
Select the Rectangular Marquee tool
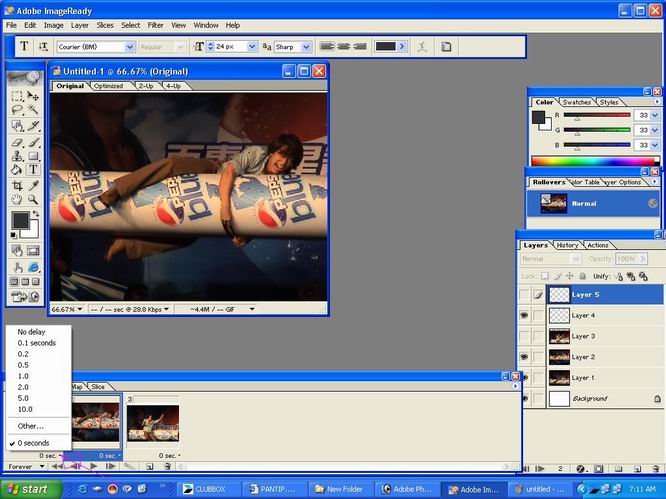pyautogui.click(x=17, y=96)
